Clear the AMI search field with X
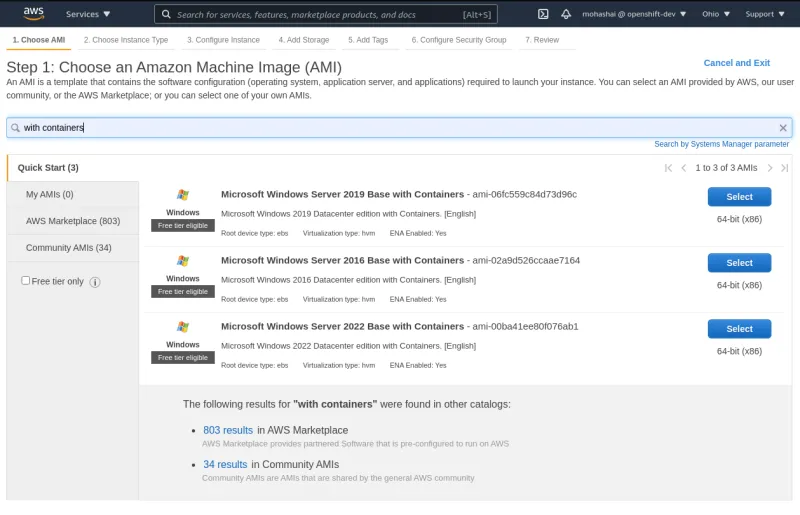 783,128
